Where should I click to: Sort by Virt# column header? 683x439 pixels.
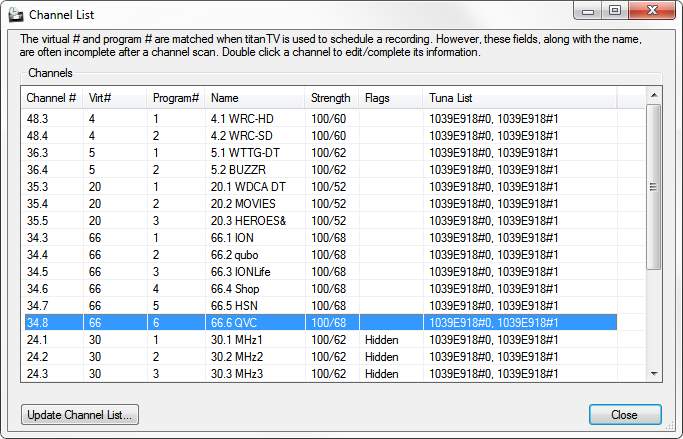click(115, 98)
